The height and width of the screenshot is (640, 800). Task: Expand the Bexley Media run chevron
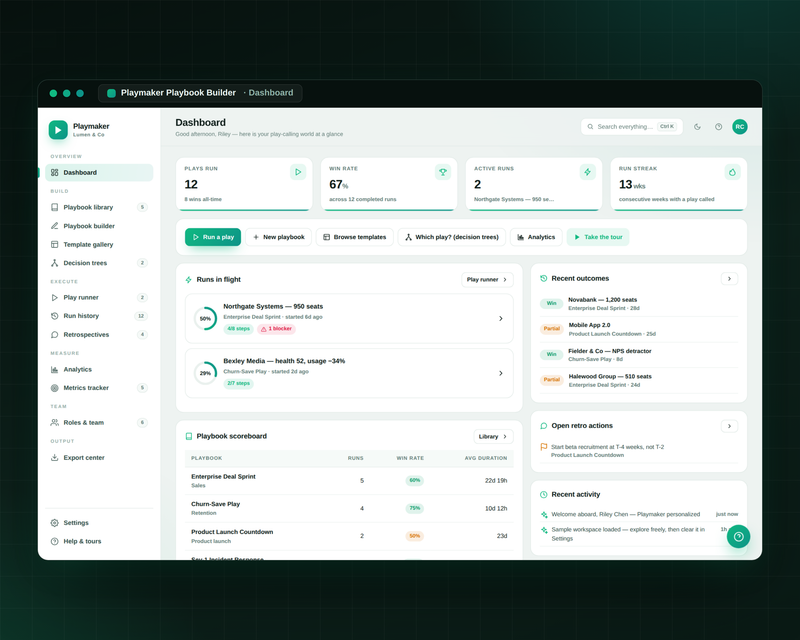(501, 373)
